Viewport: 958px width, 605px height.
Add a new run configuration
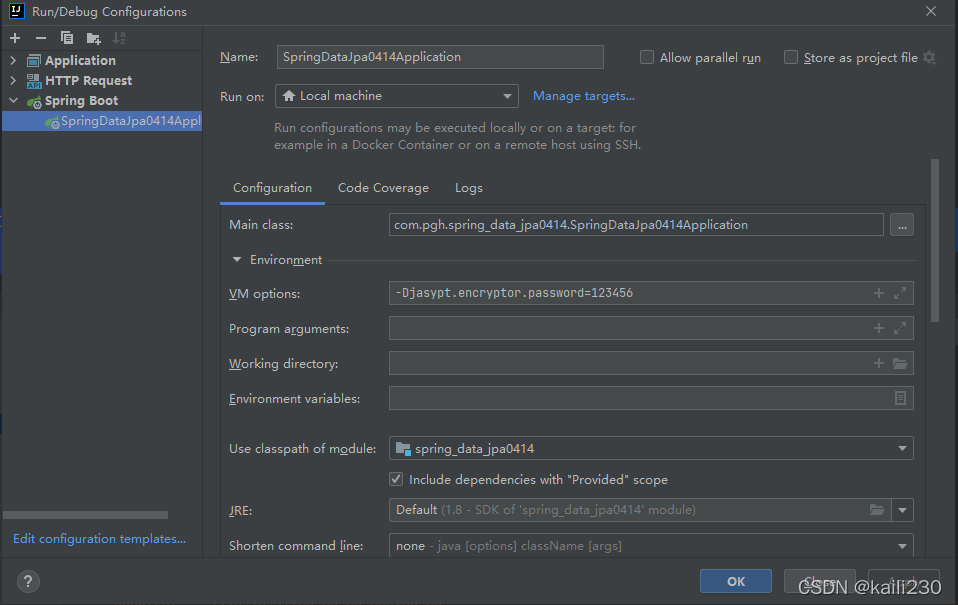(14, 37)
